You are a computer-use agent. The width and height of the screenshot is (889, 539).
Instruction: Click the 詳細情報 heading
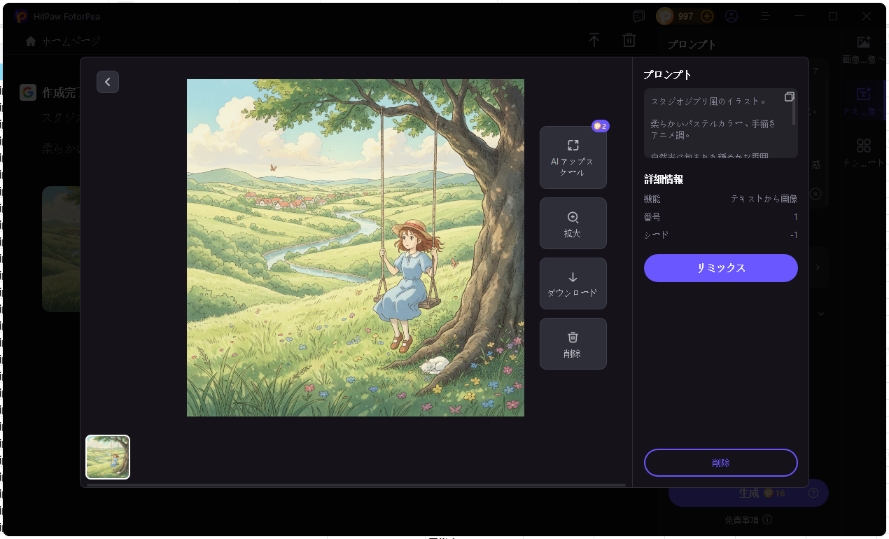663,179
